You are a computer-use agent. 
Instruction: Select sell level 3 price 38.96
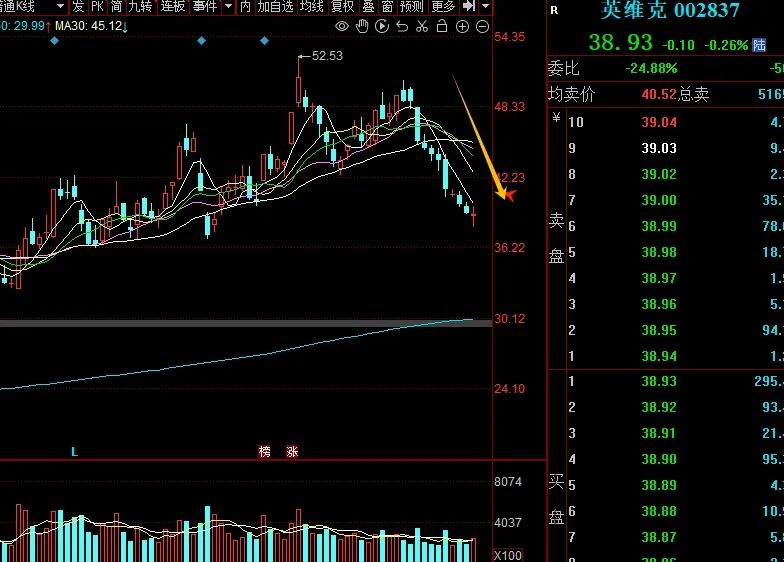tap(659, 304)
